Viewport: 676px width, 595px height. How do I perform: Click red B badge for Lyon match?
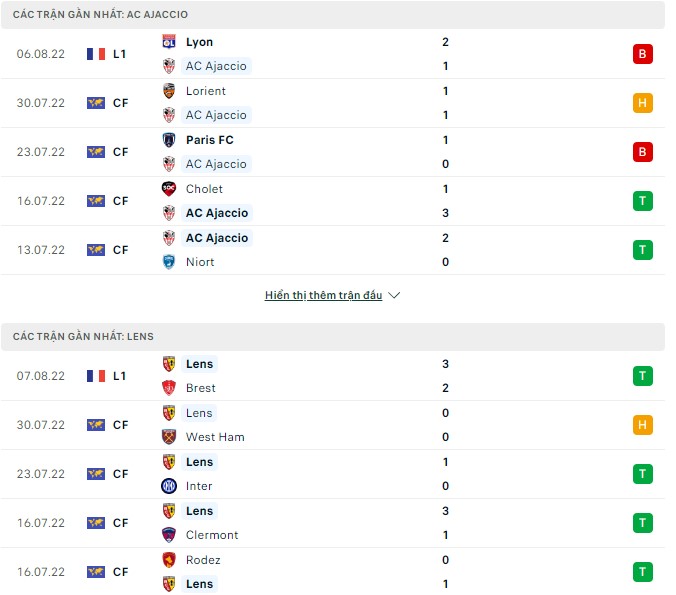(643, 54)
